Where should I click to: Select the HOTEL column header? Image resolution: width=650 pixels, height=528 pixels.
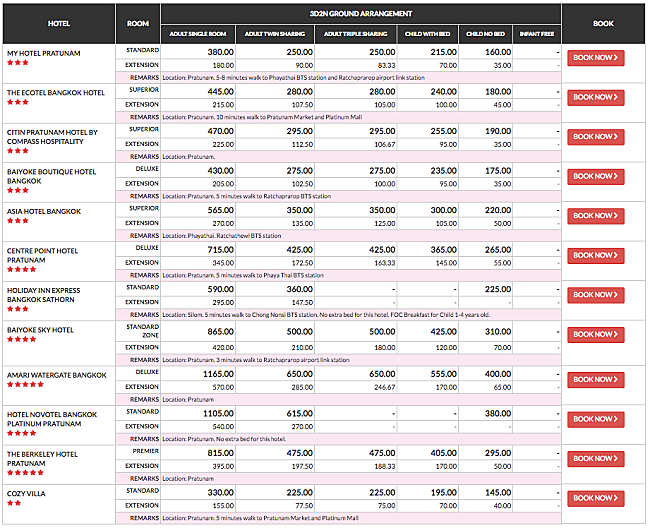point(59,24)
